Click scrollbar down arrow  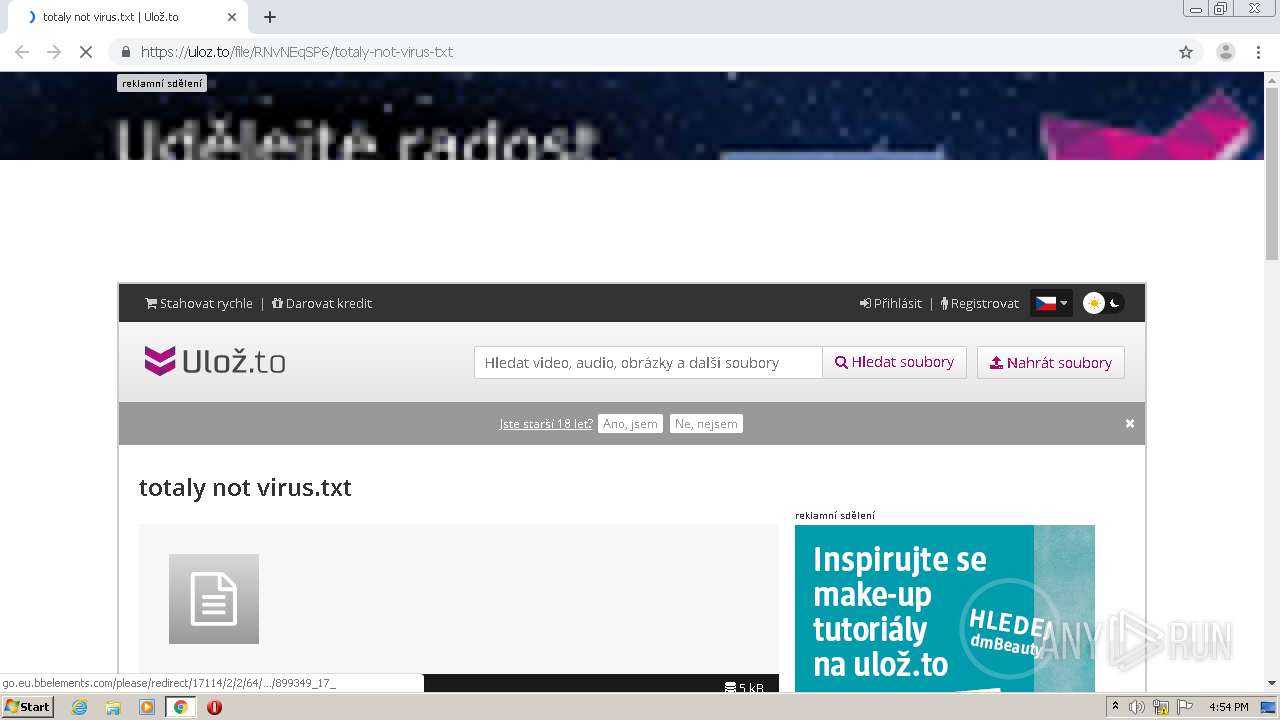(1272, 683)
